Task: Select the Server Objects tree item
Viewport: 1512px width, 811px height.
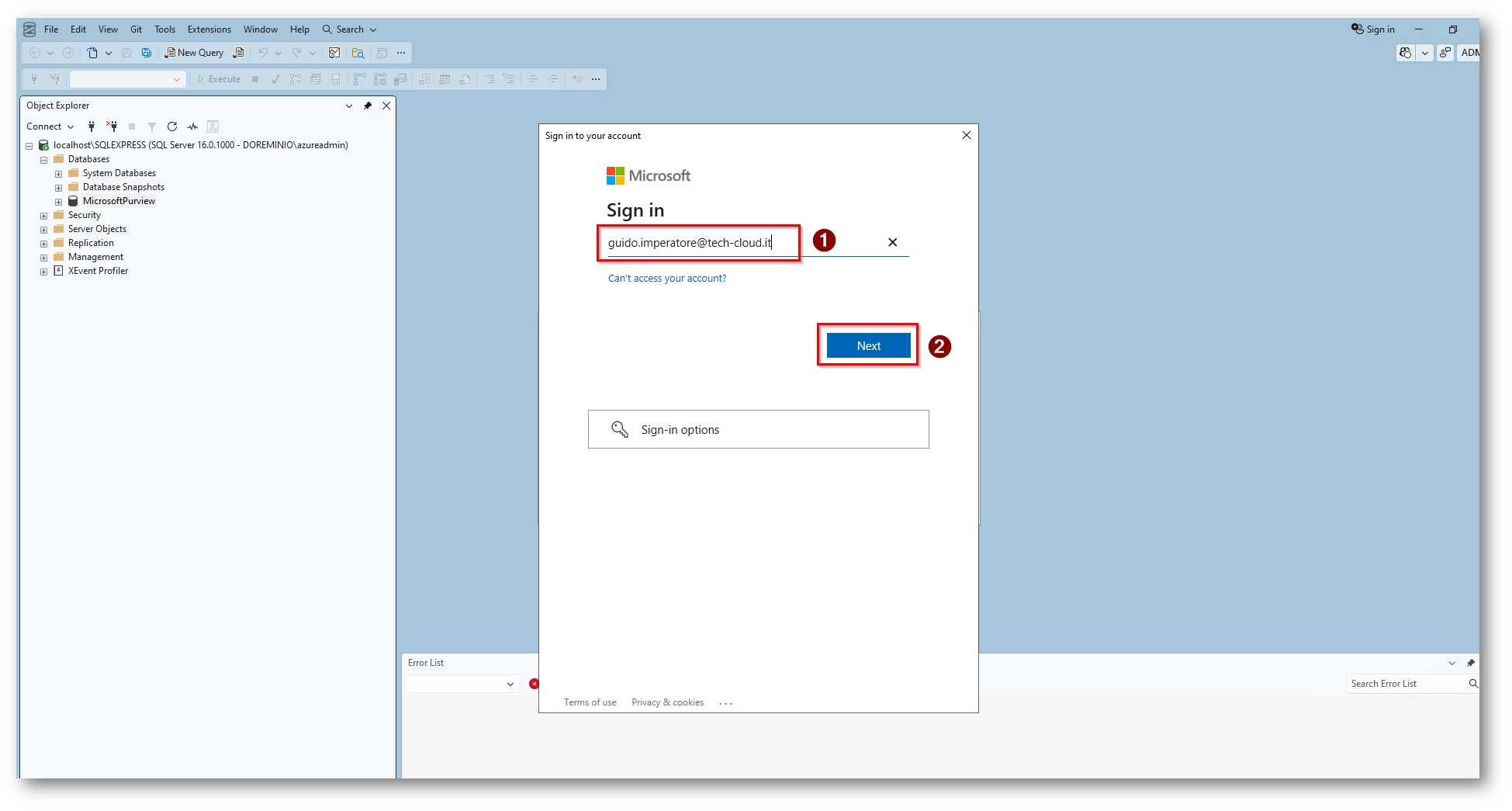Action: coord(97,229)
